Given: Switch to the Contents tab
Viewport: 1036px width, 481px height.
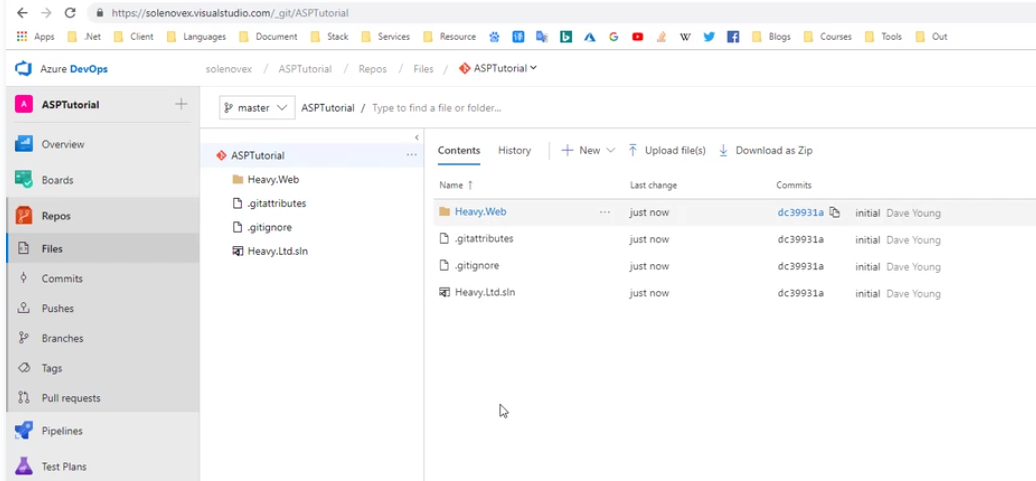Looking at the screenshot, I should point(459,150).
